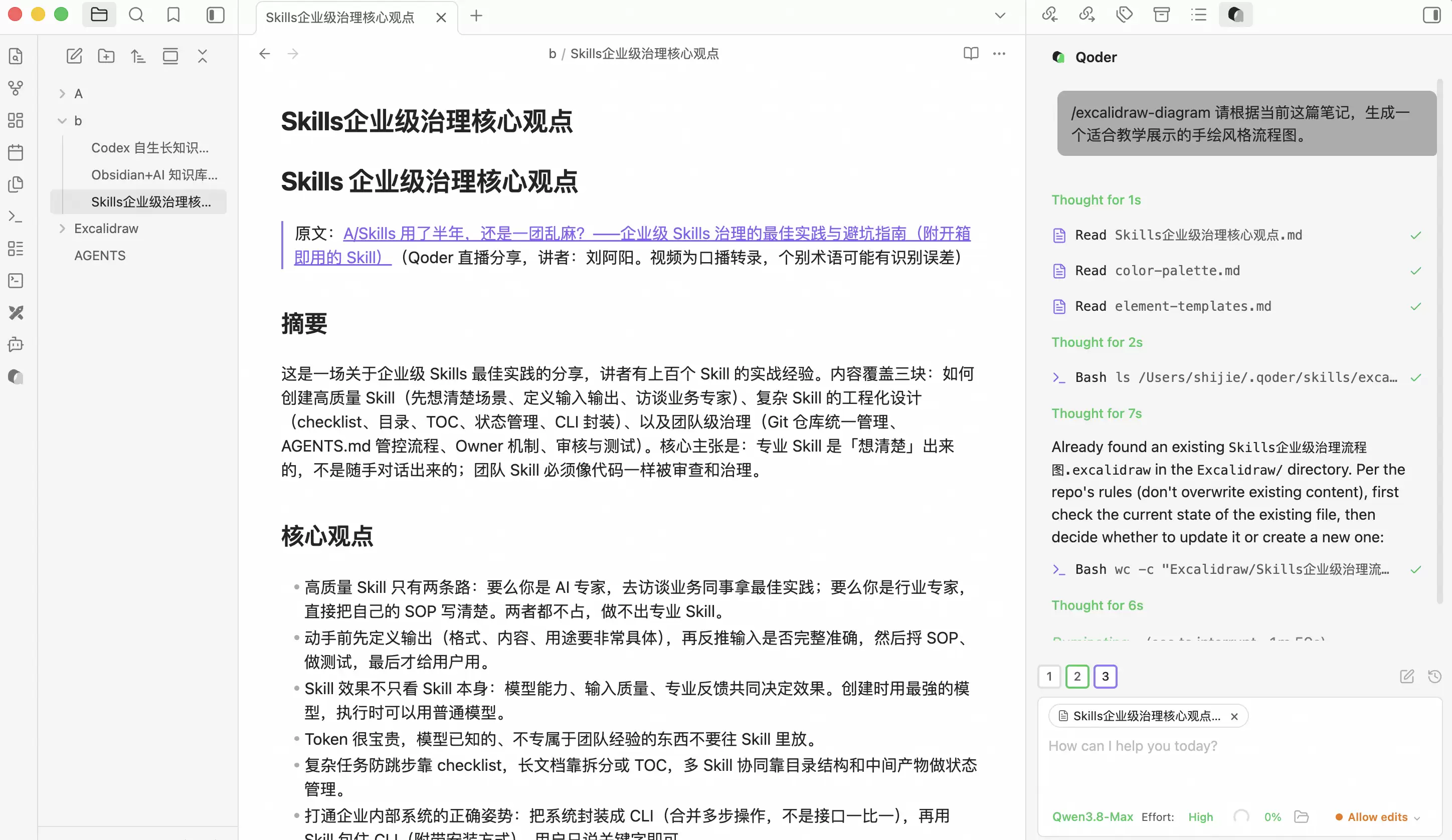The height and width of the screenshot is (840, 1452).
Task: Click the robot assistant ribbon icon
Action: coord(16,344)
